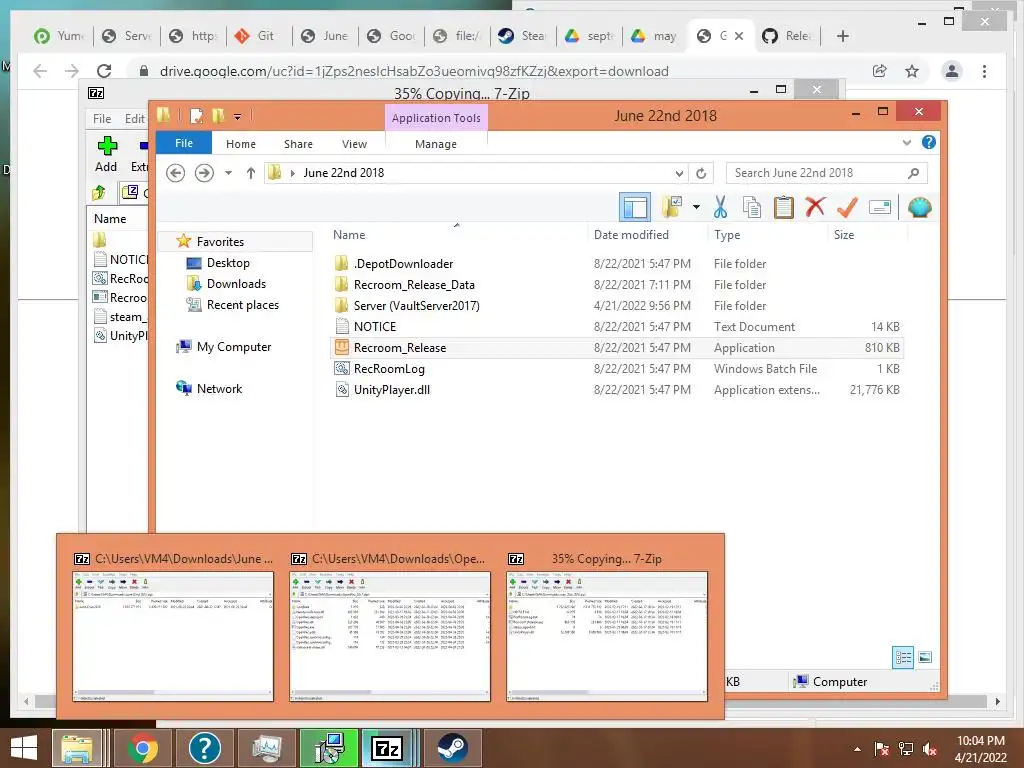Select the NOTICE text document
1024x768 pixels.
pyautogui.click(x=375, y=327)
